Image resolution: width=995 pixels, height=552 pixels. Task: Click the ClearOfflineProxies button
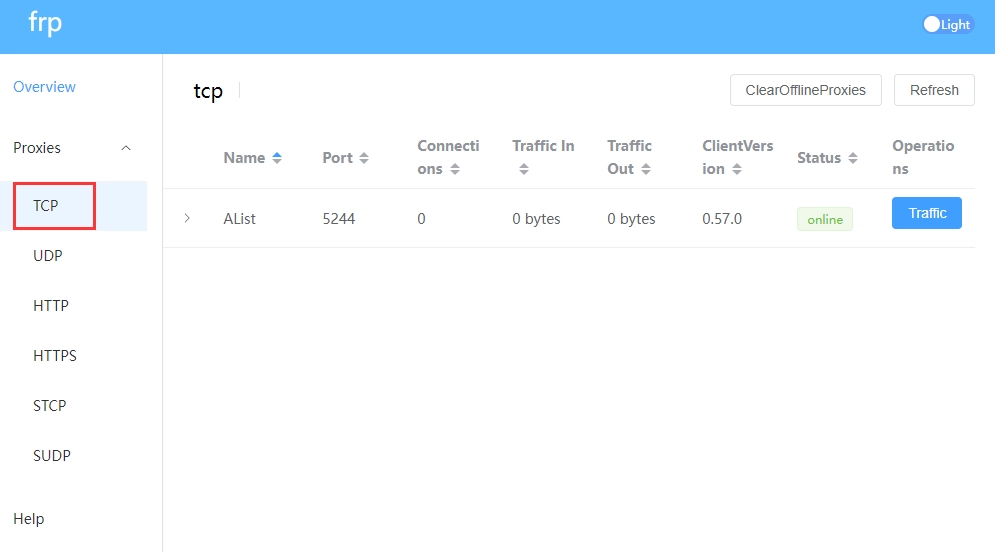[805, 90]
